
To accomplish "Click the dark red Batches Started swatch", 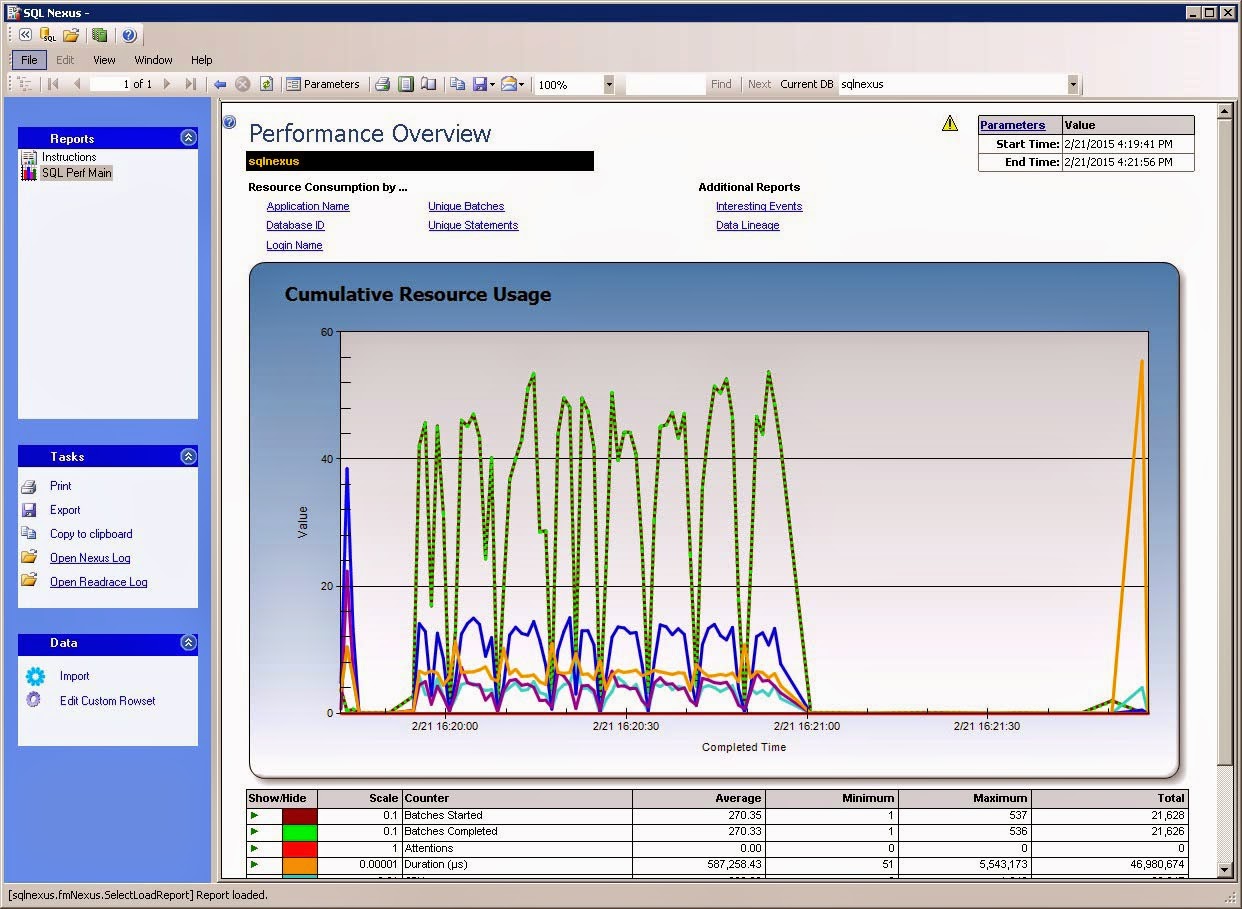I will 300,816.
